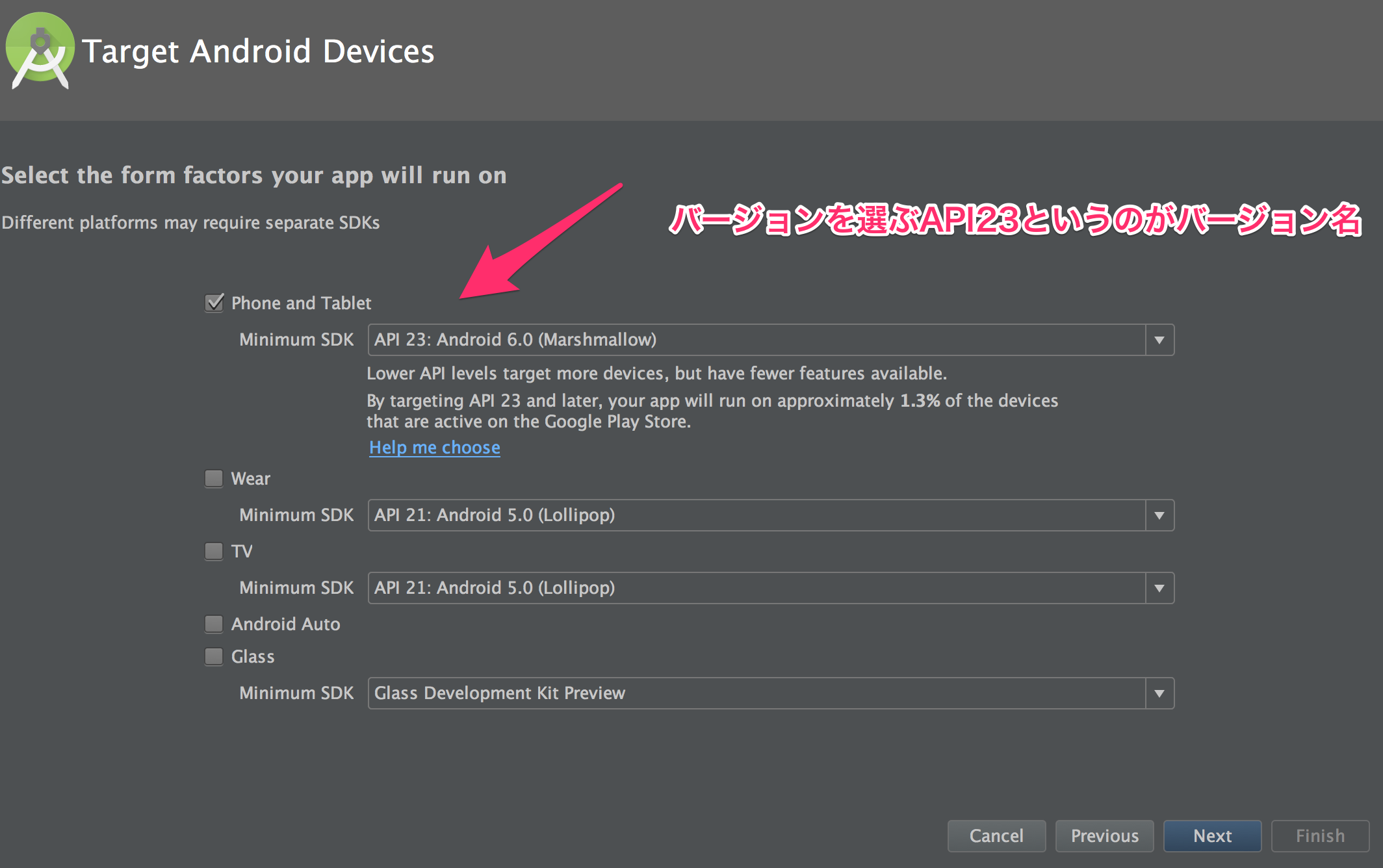Click 'Different platforms may require separate SDKs' text
Image resolution: width=1383 pixels, height=868 pixels.
[190, 223]
